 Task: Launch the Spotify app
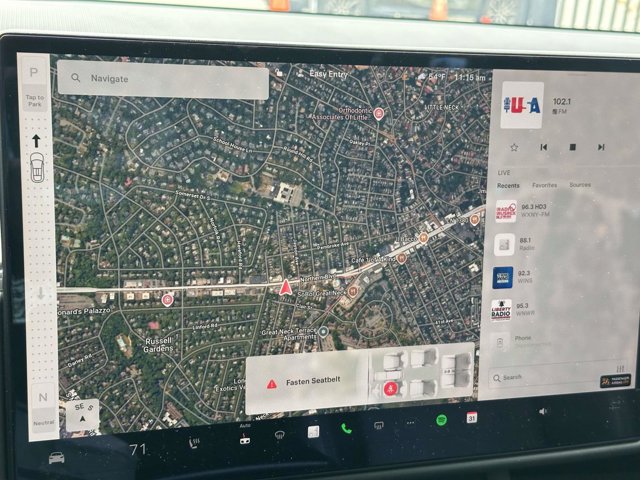coord(441,420)
